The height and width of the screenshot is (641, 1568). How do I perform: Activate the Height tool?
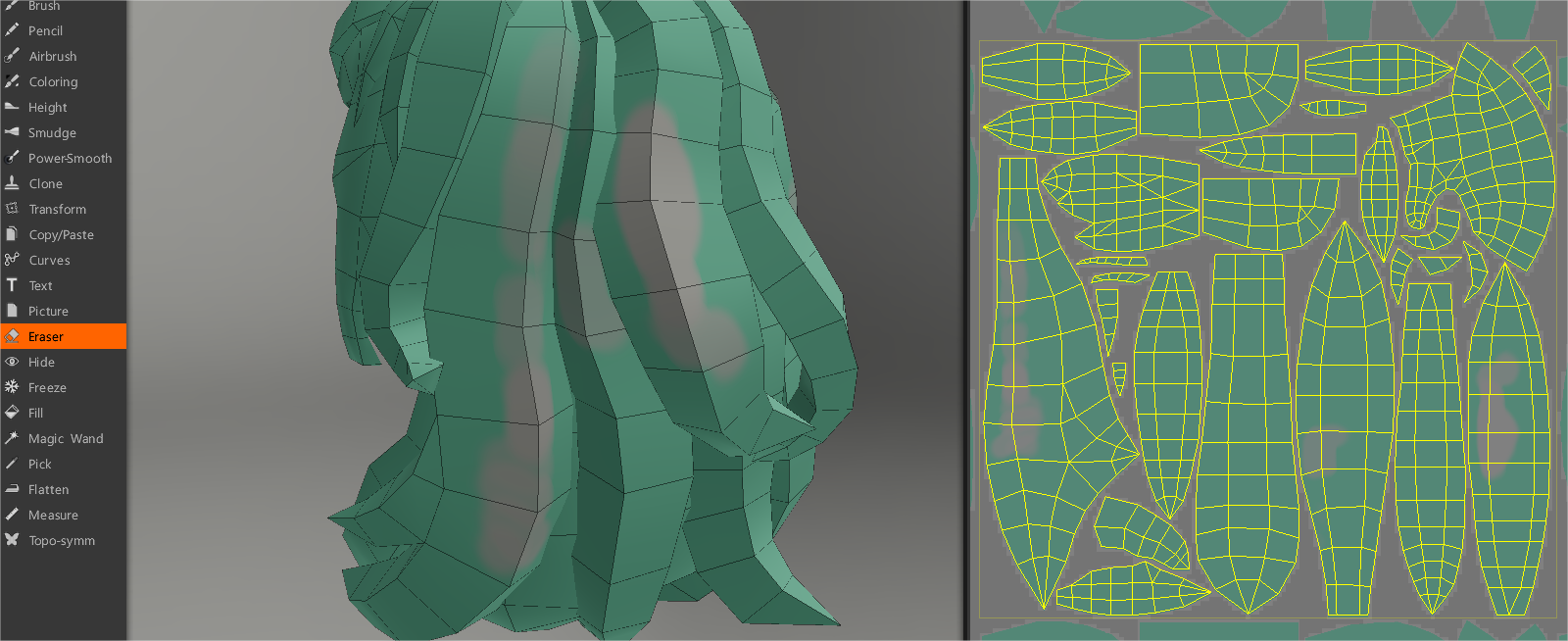(47, 108)
